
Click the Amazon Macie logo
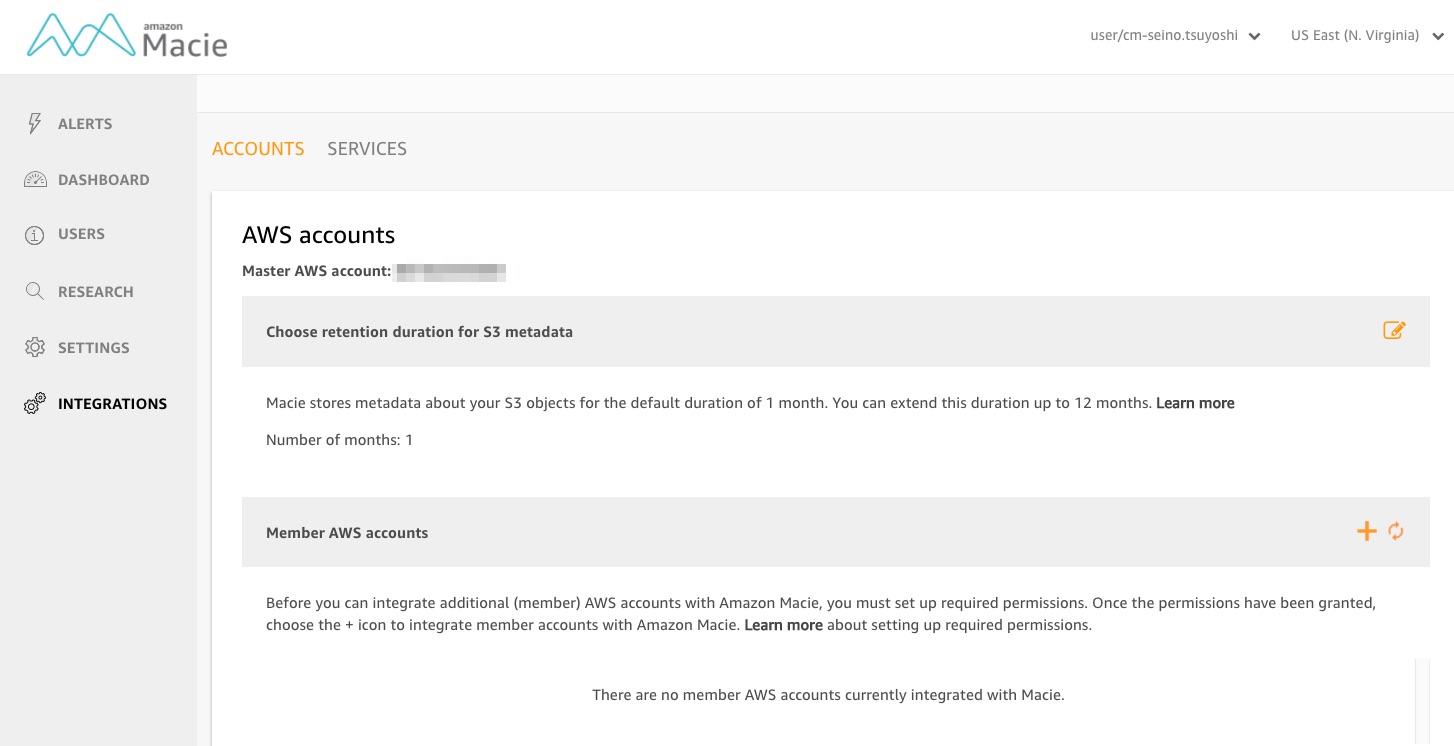point(127,37)
